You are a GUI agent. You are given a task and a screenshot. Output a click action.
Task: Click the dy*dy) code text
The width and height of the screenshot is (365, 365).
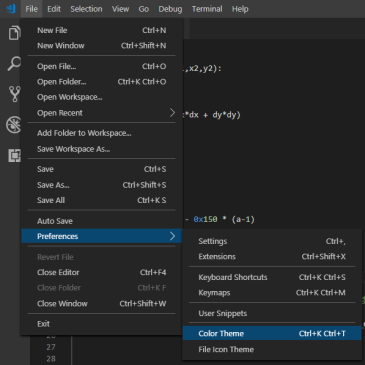226,115
